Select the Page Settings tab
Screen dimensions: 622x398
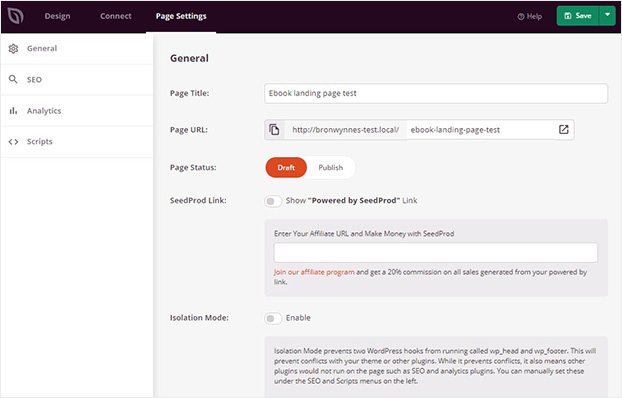tap(181, 16)
